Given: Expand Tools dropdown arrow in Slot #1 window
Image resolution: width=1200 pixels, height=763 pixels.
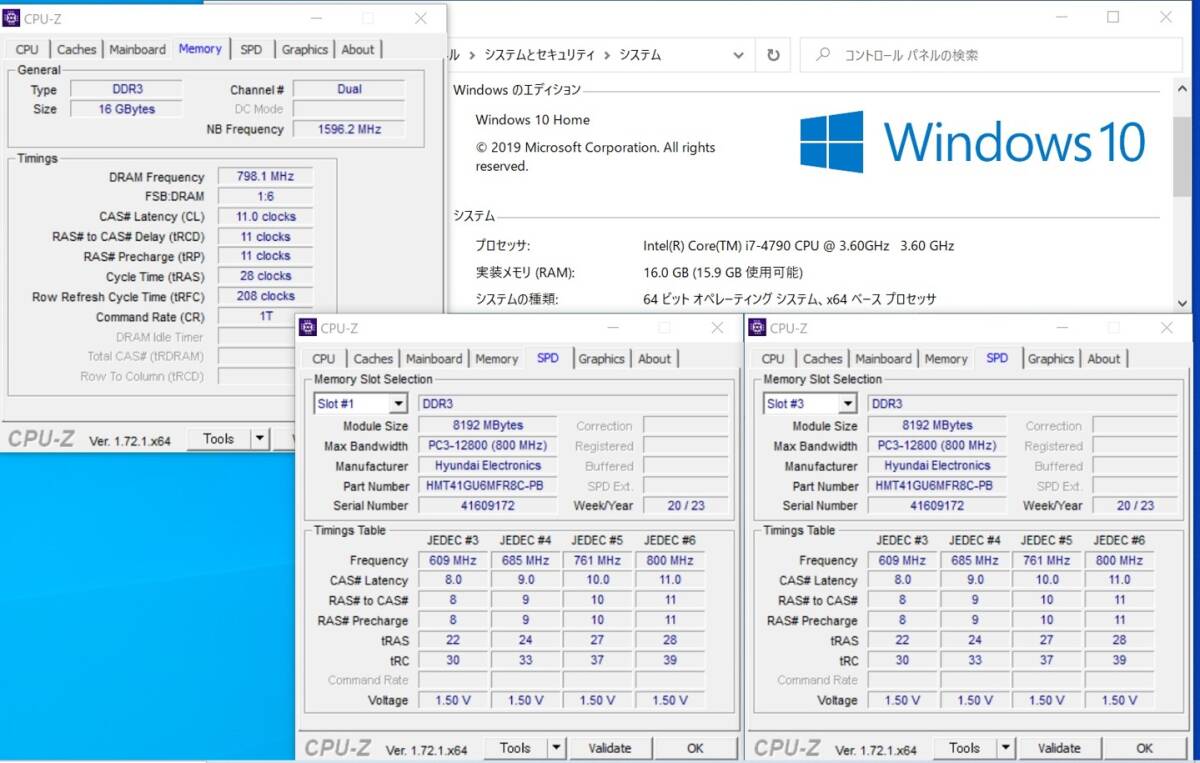Looking at the screenshot, I should [556, 747].
